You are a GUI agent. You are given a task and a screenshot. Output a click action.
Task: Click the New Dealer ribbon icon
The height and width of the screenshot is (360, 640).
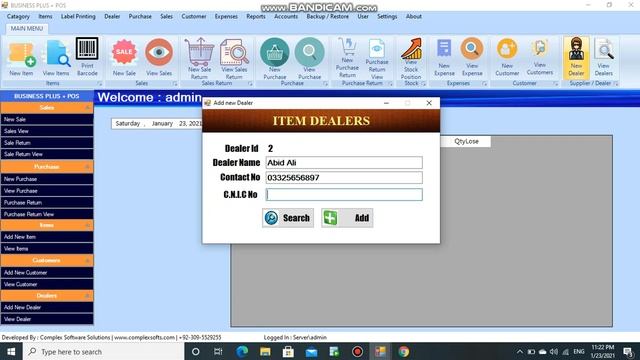click(576, 57)
